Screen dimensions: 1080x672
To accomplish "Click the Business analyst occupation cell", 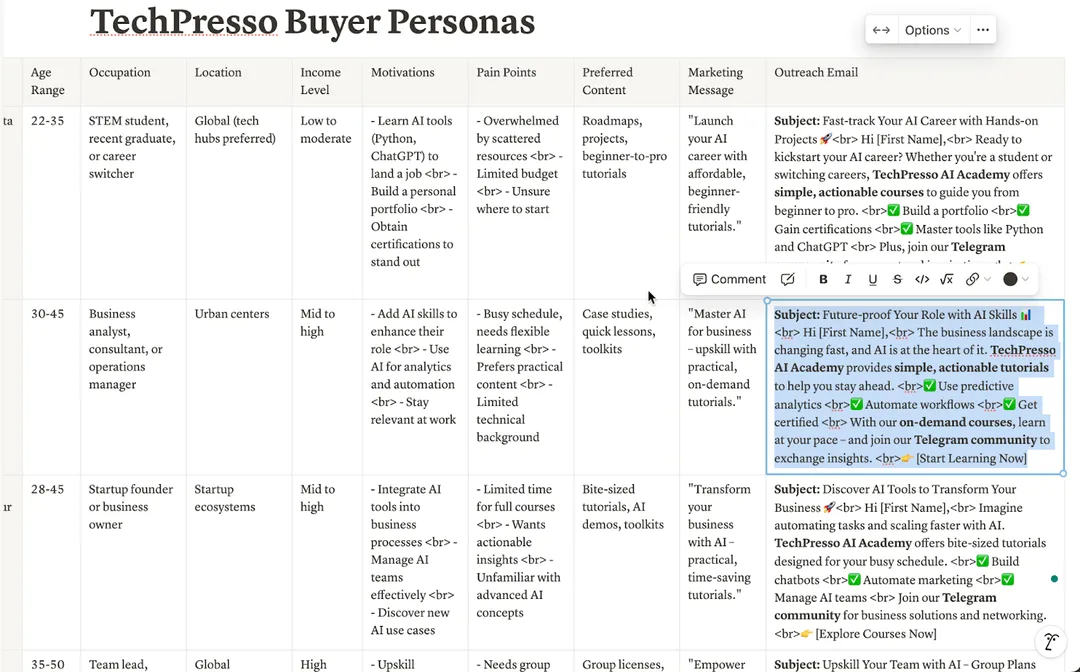I will pos(134,387).
